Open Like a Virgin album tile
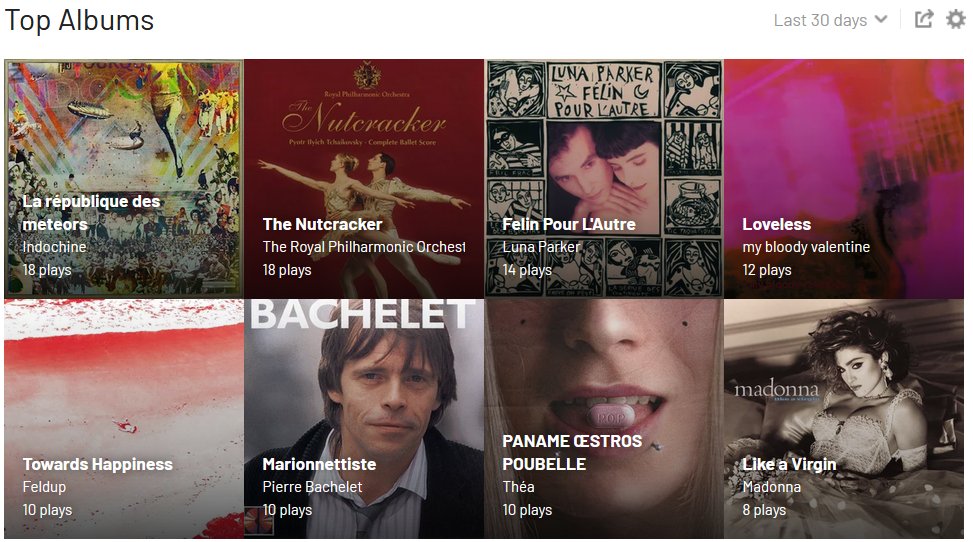 tap(844, 418)
